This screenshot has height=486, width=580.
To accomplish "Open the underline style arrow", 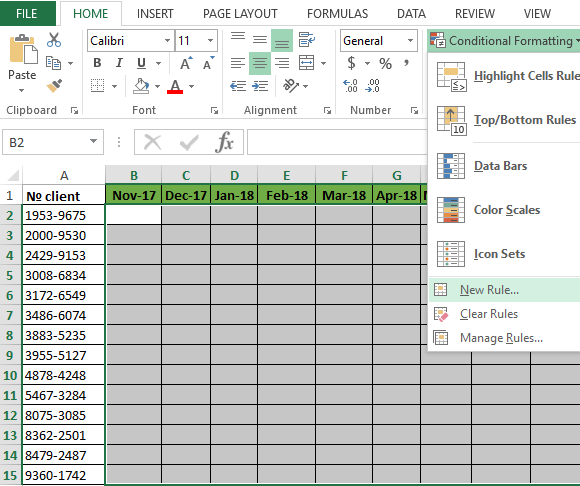I will 158,64.
